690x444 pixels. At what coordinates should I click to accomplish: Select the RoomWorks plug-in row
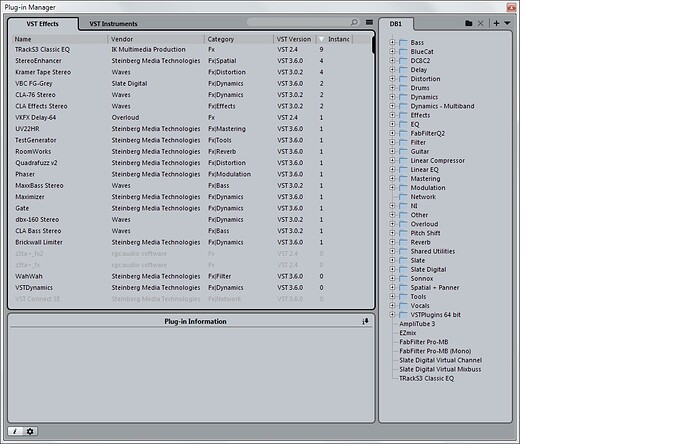192,151
